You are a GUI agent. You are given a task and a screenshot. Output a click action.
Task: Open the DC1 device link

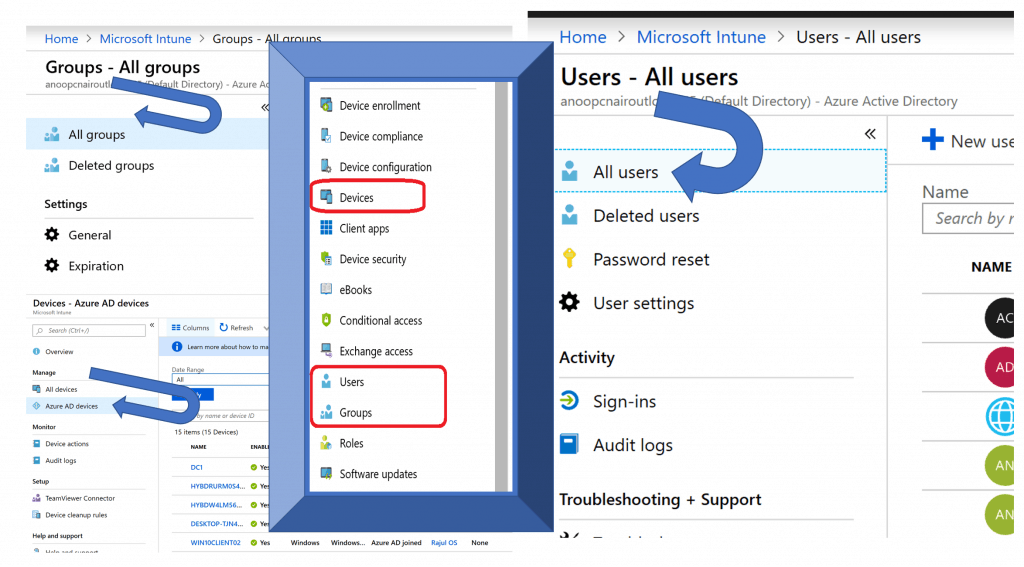[197, 468]
